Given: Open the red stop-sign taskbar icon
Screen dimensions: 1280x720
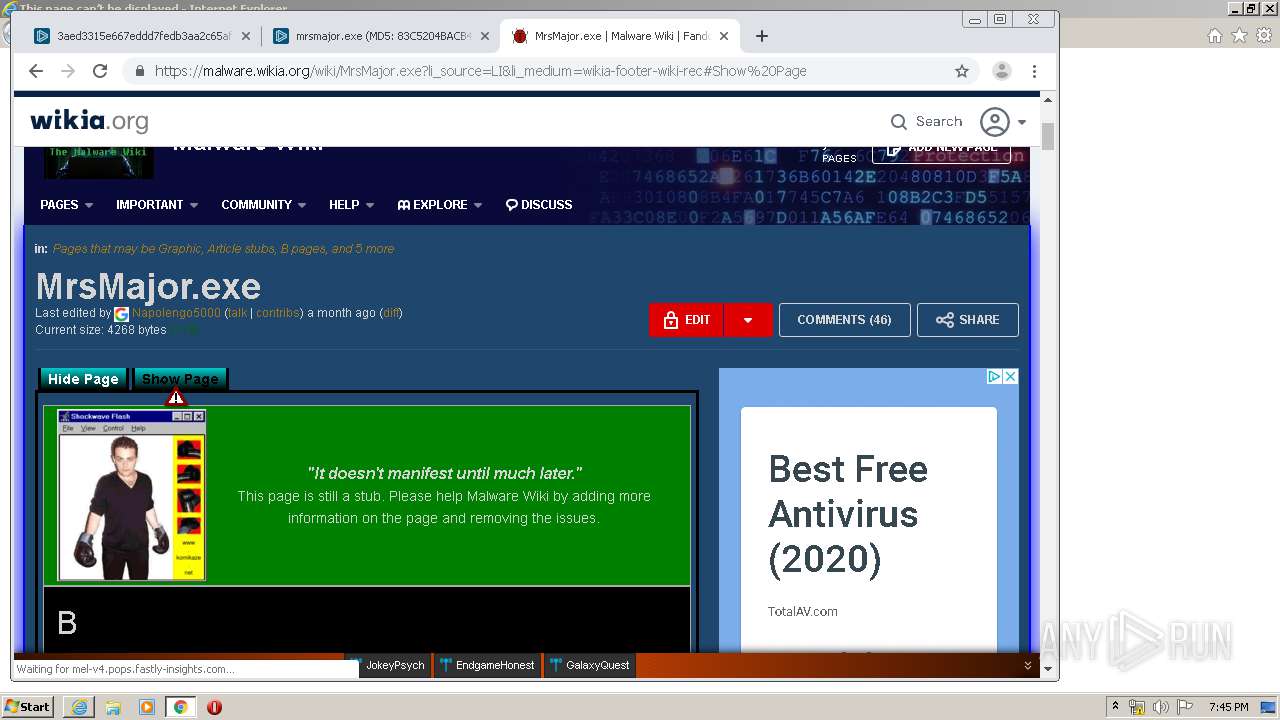Looking at the screenshot, I should 214,707.
